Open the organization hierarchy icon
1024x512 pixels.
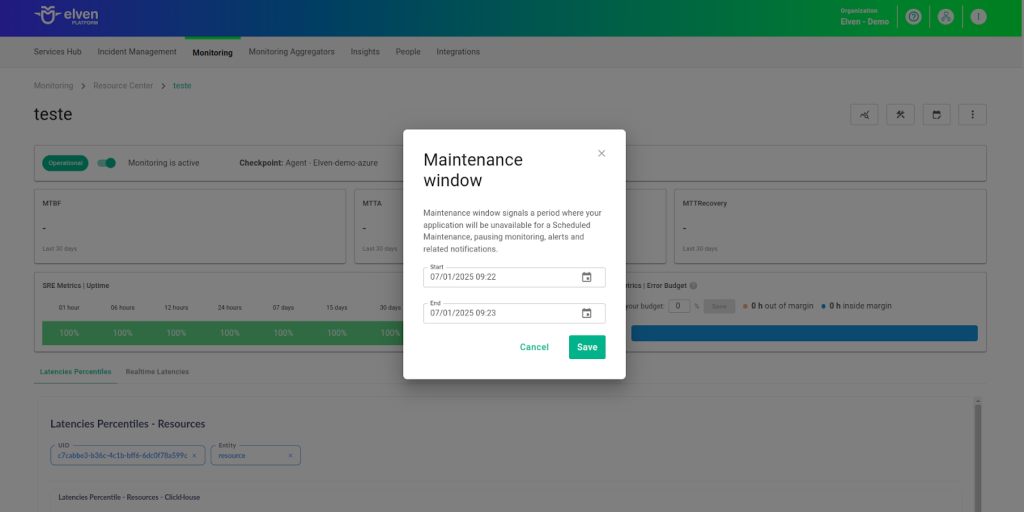945,17
